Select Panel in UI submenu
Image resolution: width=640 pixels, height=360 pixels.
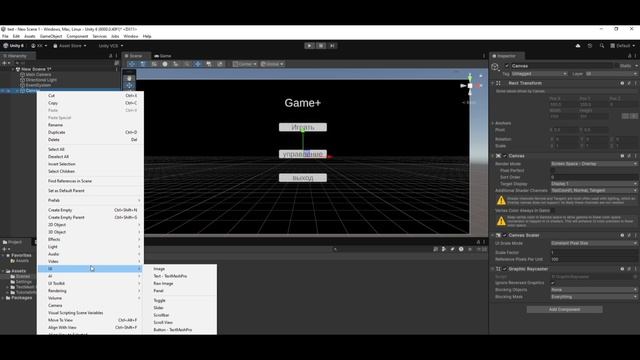tap(180, 291)
